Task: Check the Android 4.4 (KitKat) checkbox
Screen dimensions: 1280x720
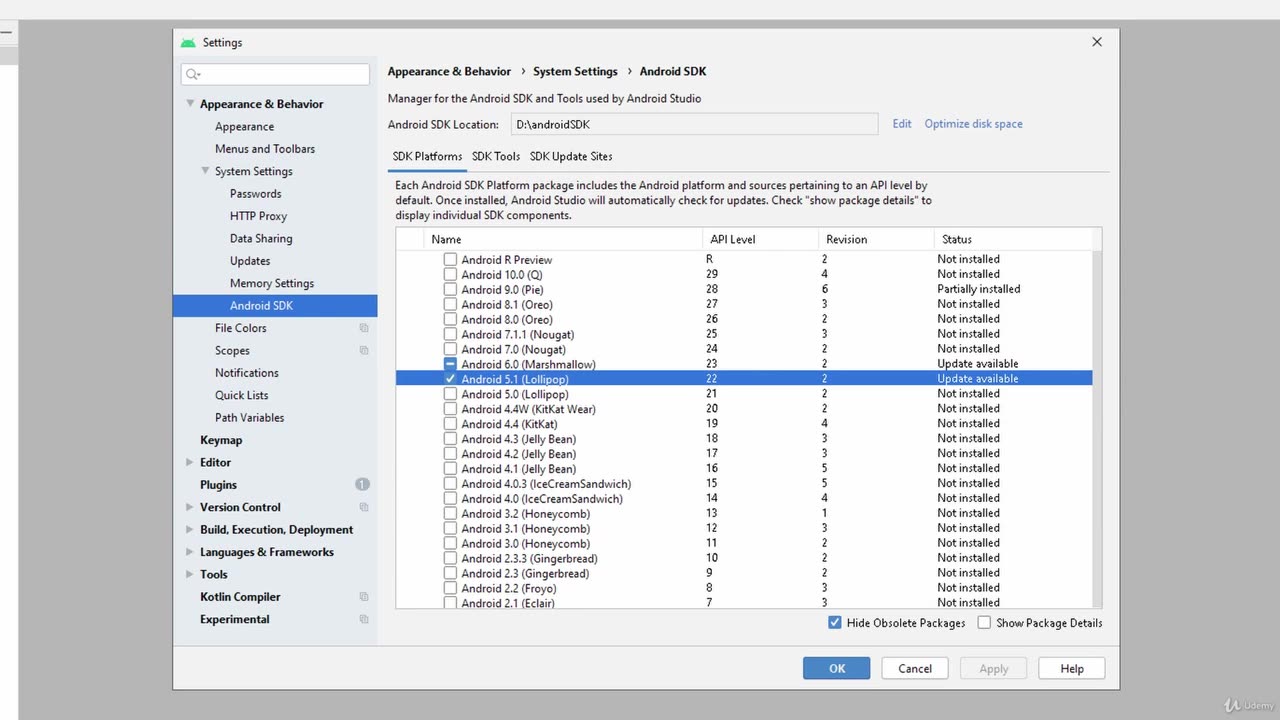Action: point(450,424)
